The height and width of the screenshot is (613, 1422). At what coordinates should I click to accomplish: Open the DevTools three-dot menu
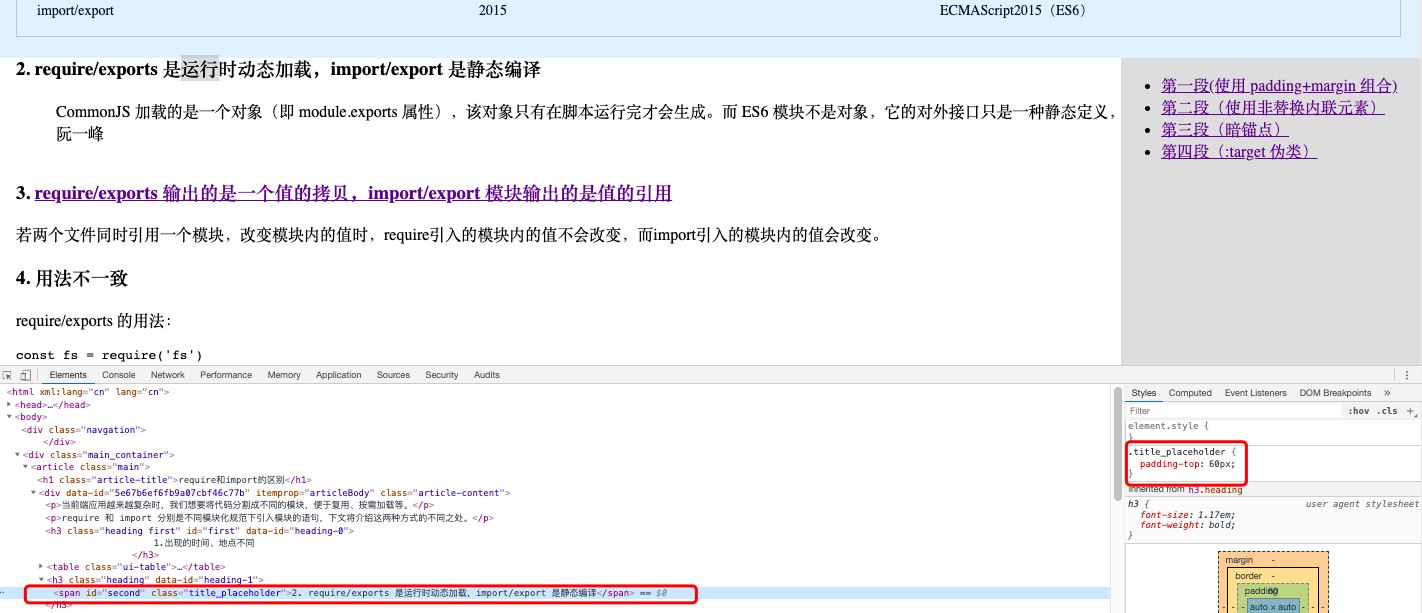click(1408, 375)
